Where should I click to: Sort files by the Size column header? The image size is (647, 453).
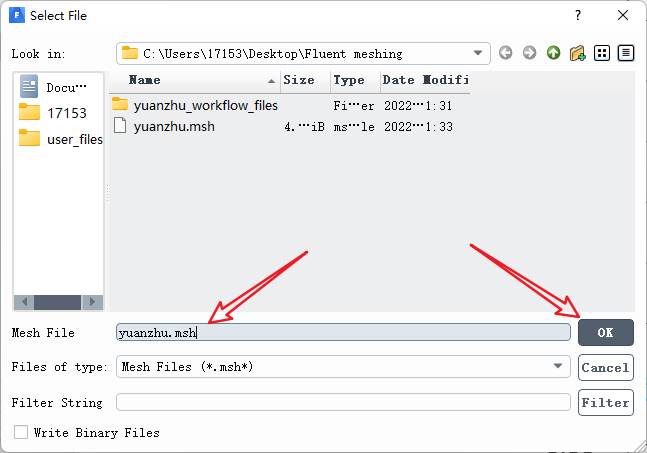299,80
